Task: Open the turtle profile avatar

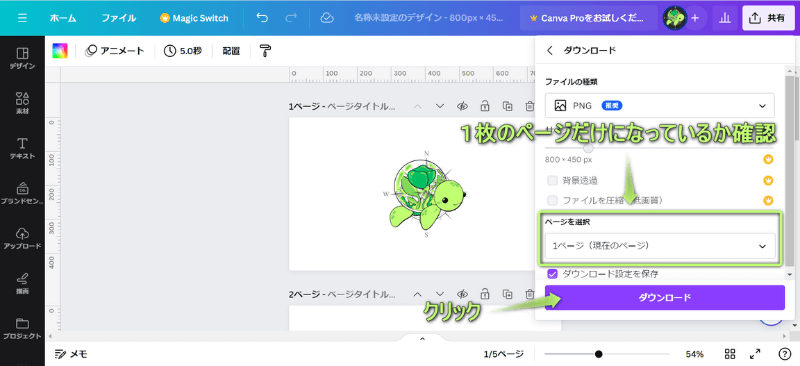Action: pos(674,18)
